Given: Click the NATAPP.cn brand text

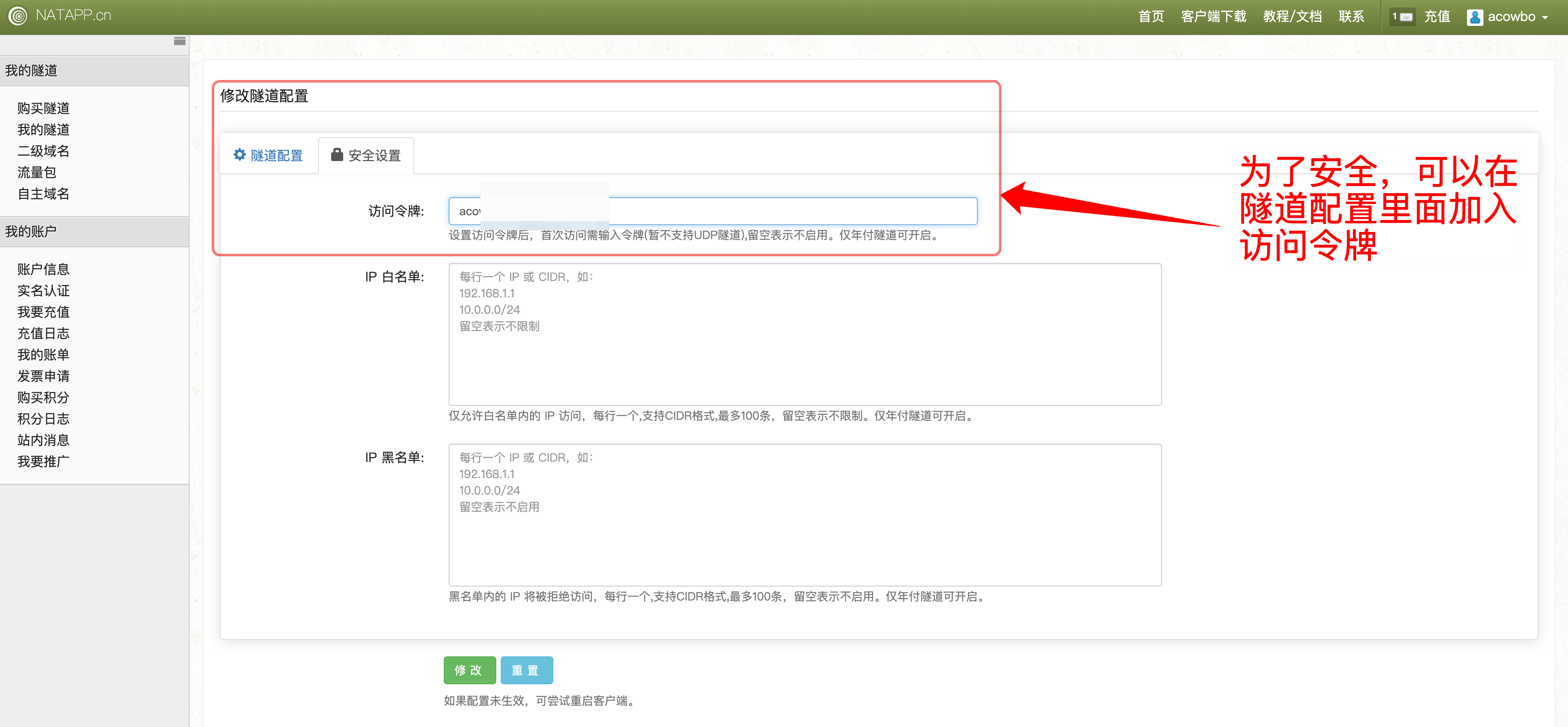Looking at the screenshot, I should tap(73, 16).
